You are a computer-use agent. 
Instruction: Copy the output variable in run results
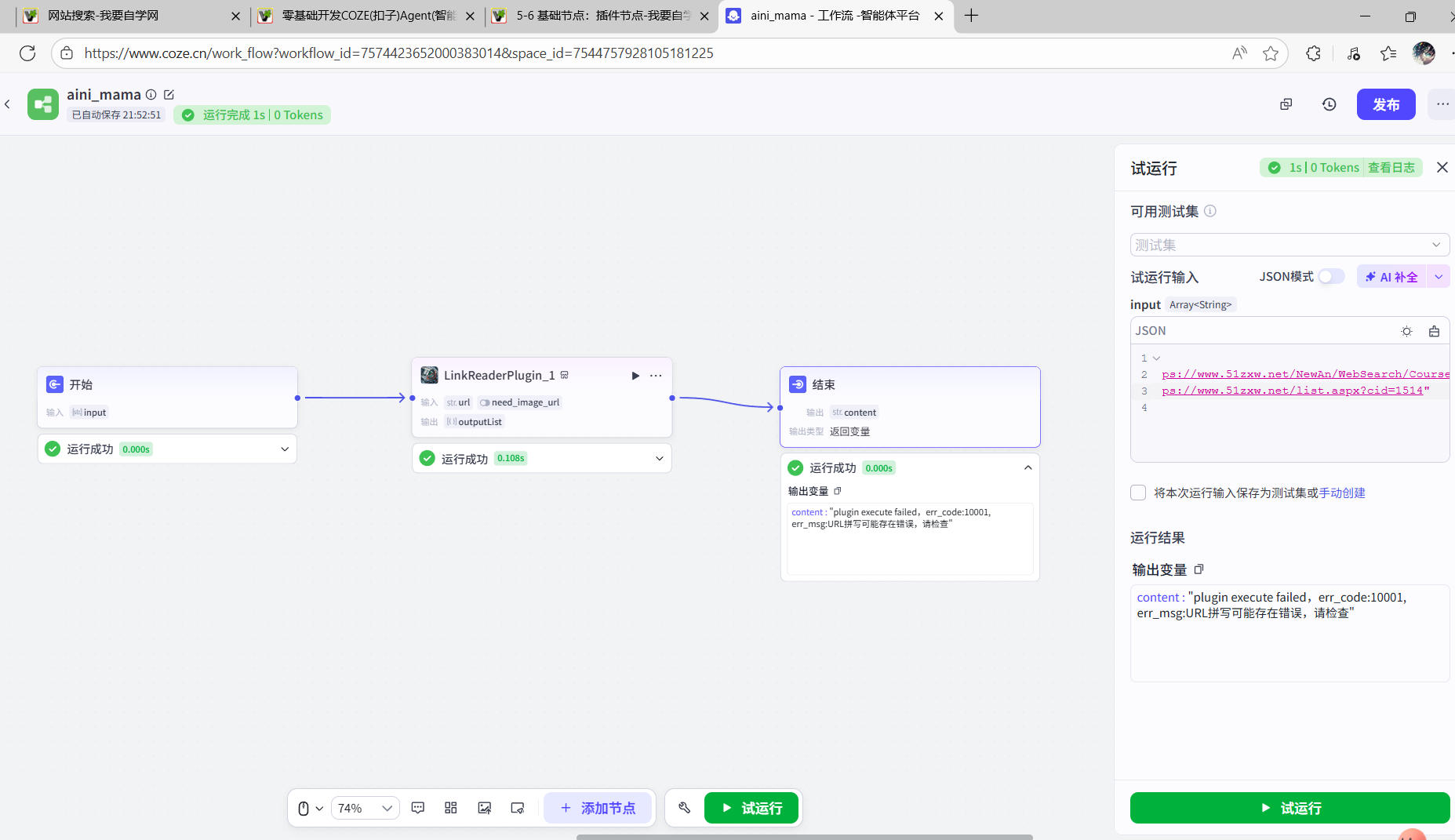click(x=1199, y=569)
